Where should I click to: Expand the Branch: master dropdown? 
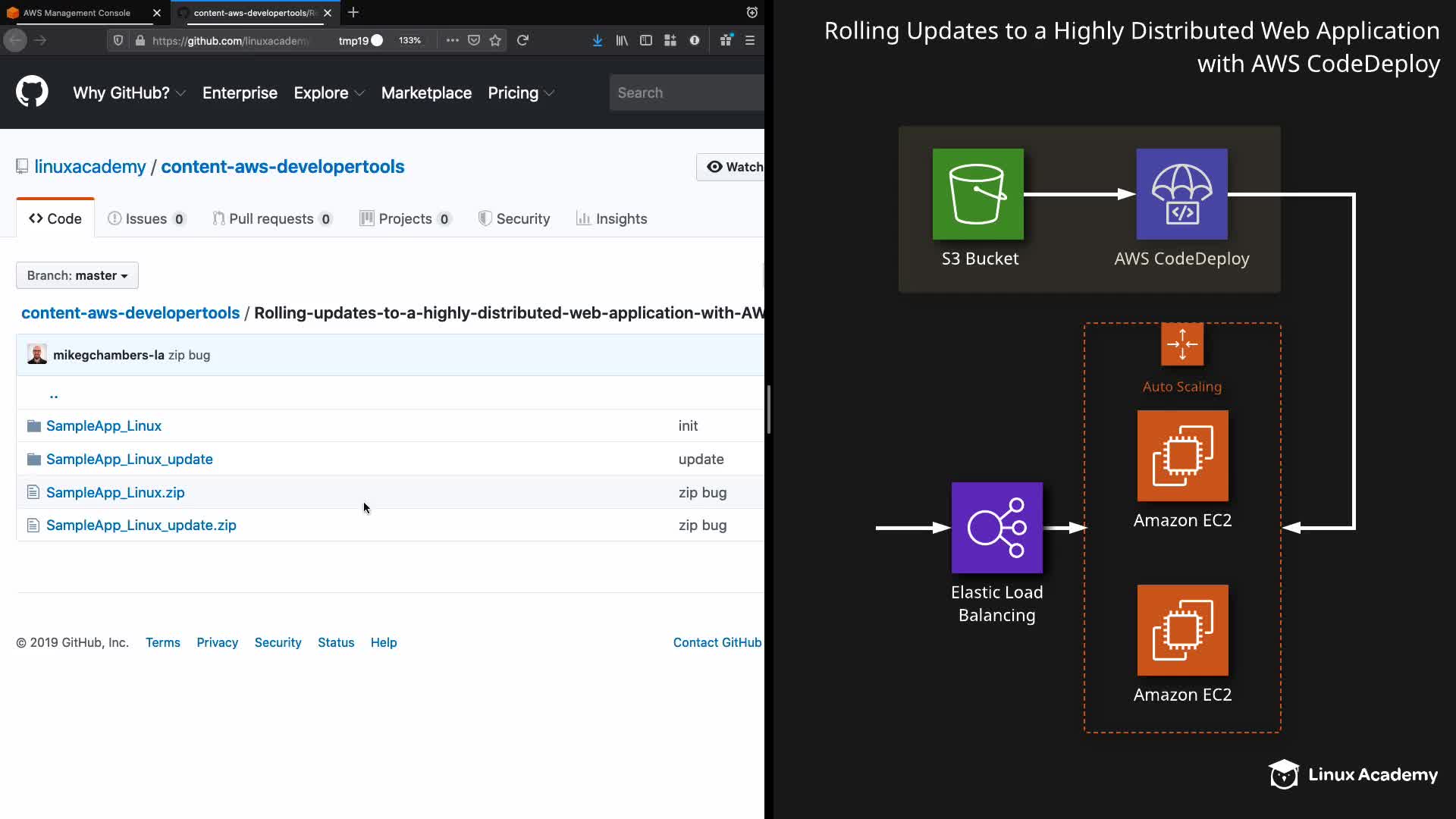pos(77,275)
